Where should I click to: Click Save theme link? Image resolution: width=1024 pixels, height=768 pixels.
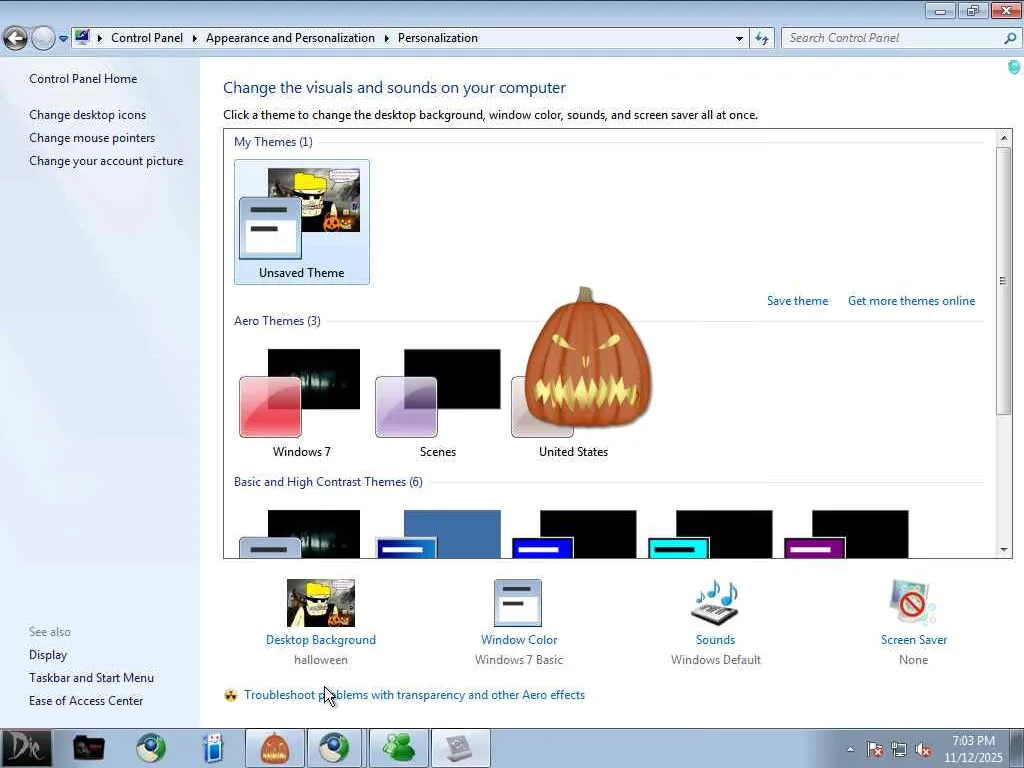pyautogui.click(x=797, y=301)
